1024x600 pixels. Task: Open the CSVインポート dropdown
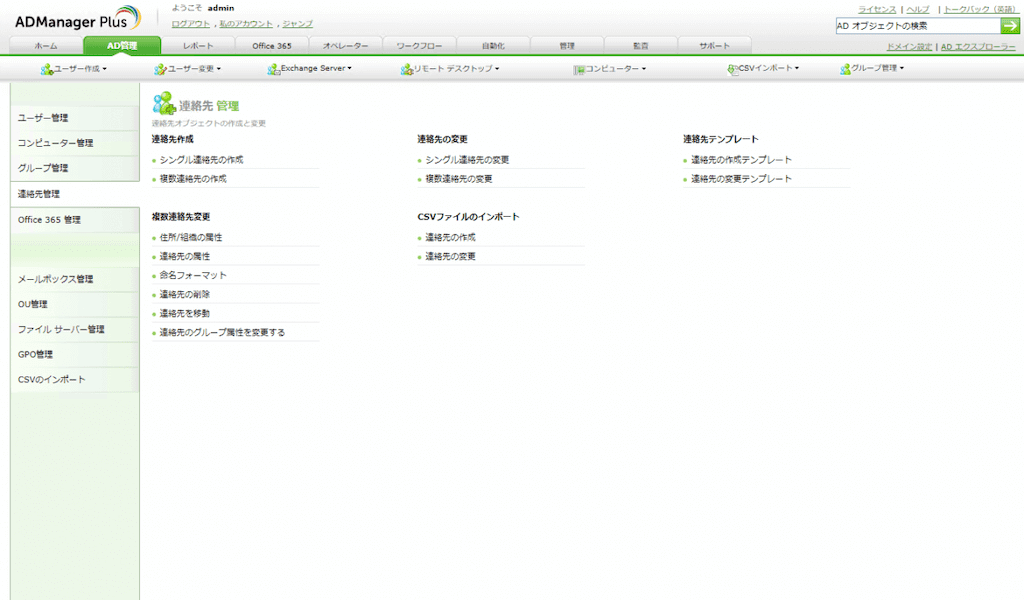[797, 69]
